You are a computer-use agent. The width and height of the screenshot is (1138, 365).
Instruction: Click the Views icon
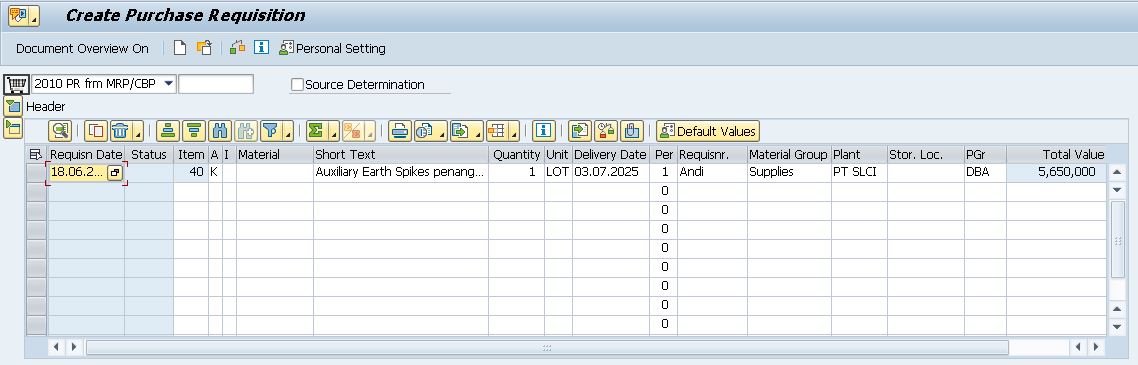click(424, 131)
